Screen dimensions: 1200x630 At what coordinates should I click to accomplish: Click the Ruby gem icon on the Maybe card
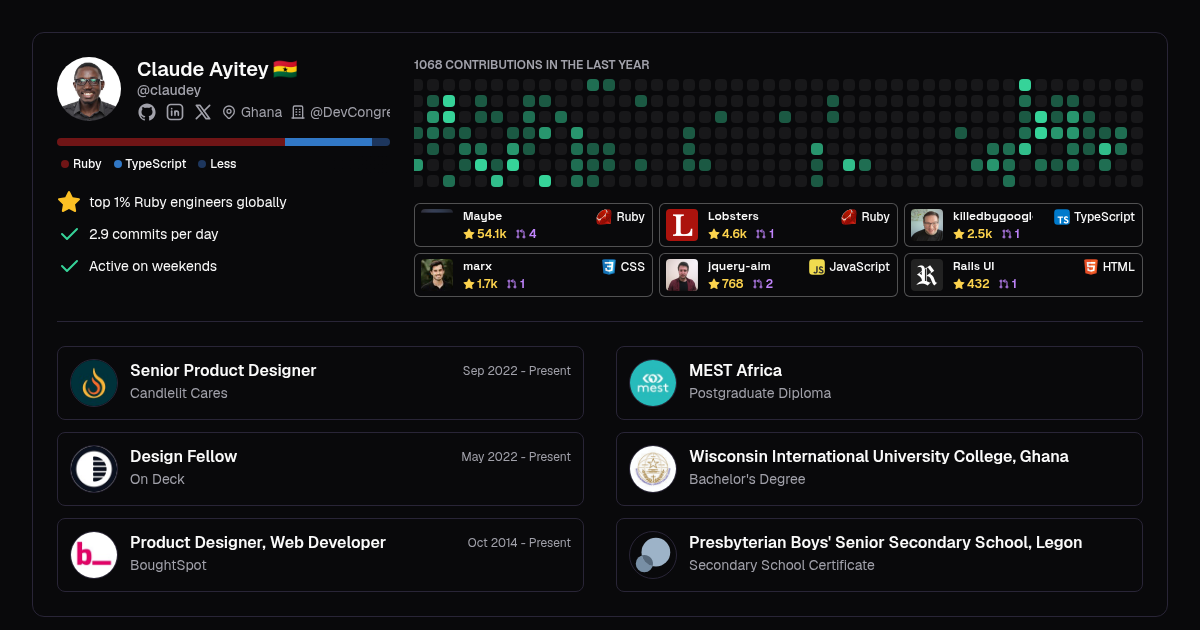(x=604, y=216)
